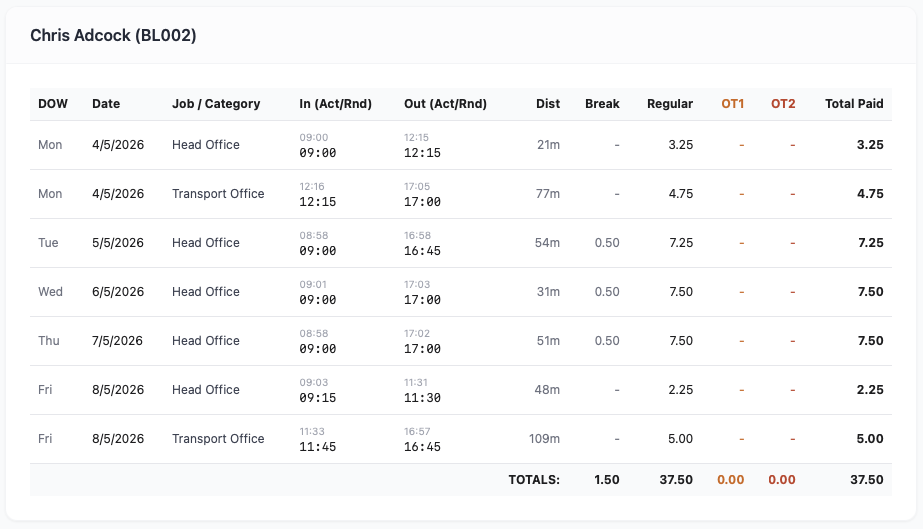Click the red OT2 column header

pos(783,104)
